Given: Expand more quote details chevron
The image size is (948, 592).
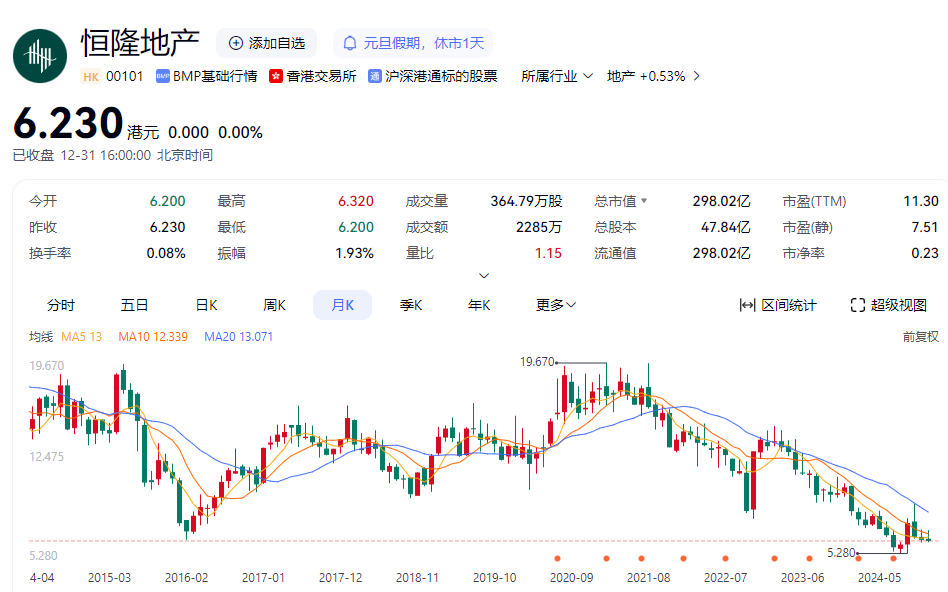Looking at the screenshot, I should pyautogui.click(x=484, y=276).
